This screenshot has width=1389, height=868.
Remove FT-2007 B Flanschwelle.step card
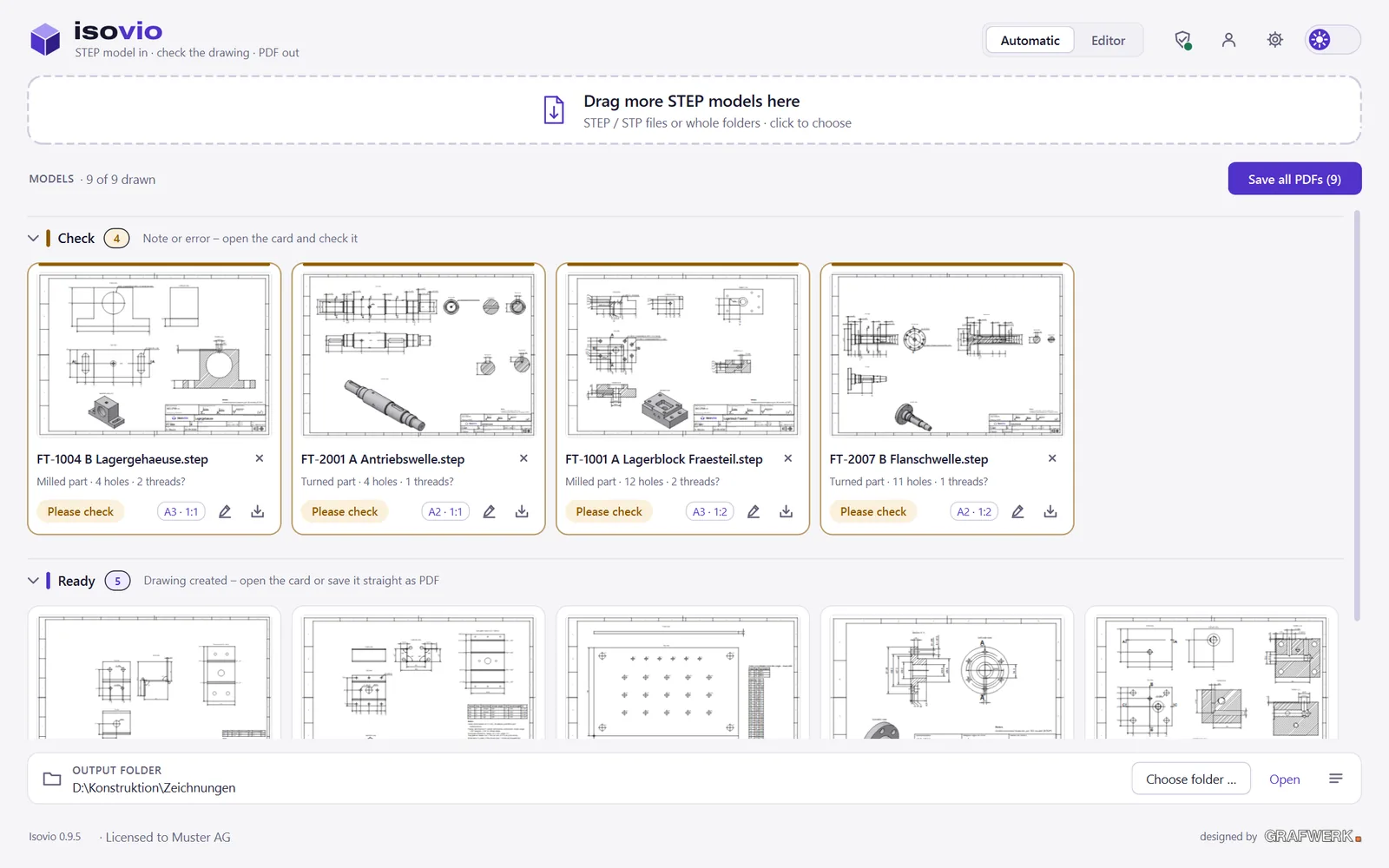[1052, 458]
